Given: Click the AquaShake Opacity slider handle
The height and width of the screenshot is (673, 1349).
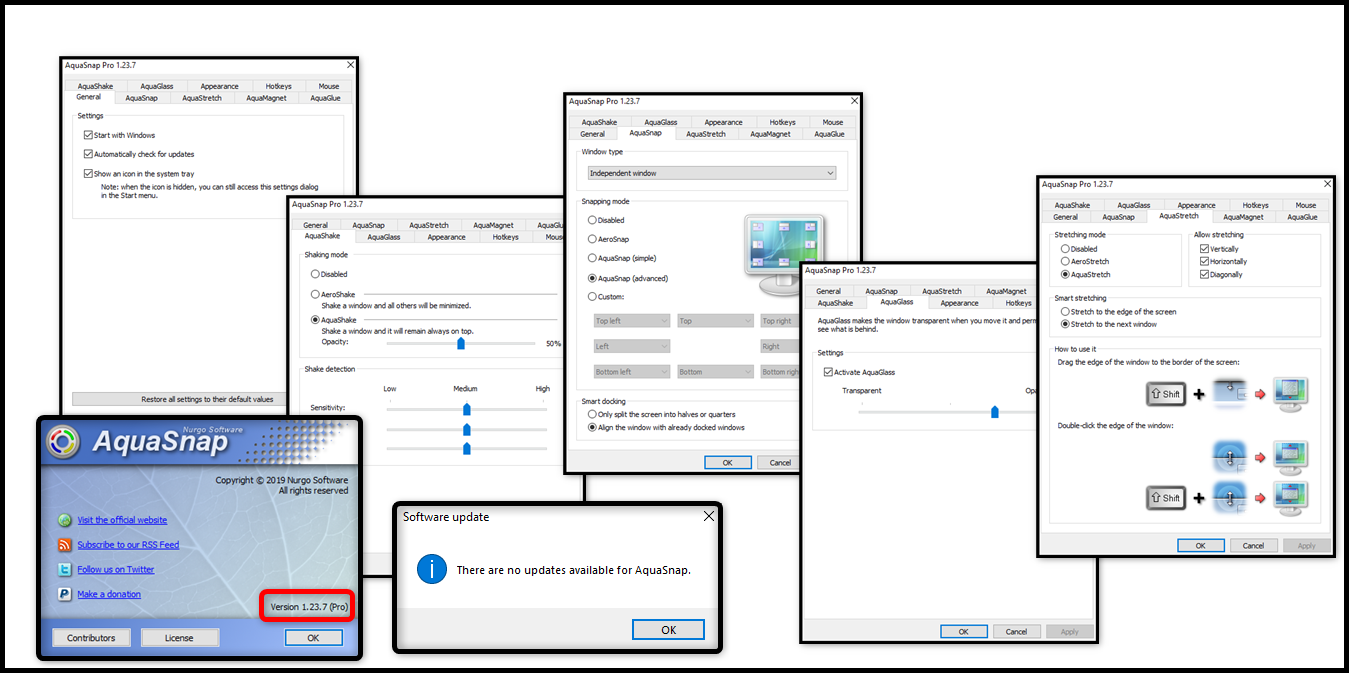Looking at the screenshot, I should point(461,343).
